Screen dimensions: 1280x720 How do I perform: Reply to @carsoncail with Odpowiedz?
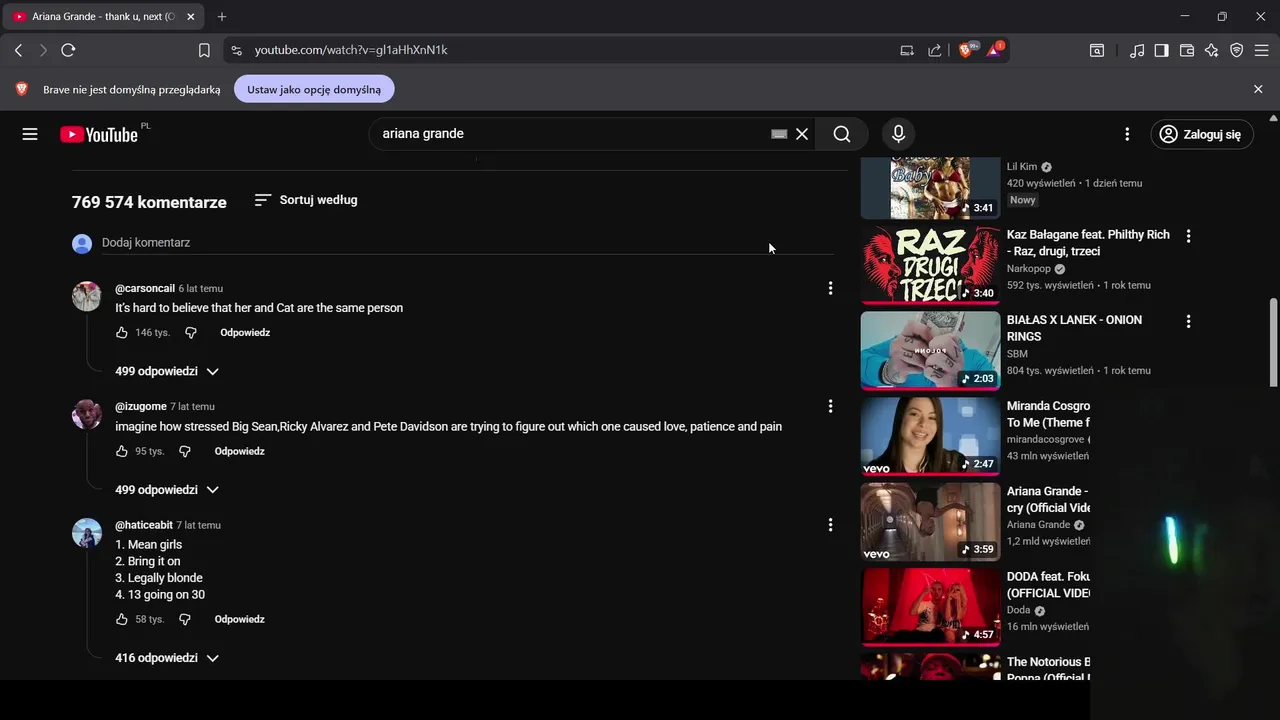tap(245, 332)
